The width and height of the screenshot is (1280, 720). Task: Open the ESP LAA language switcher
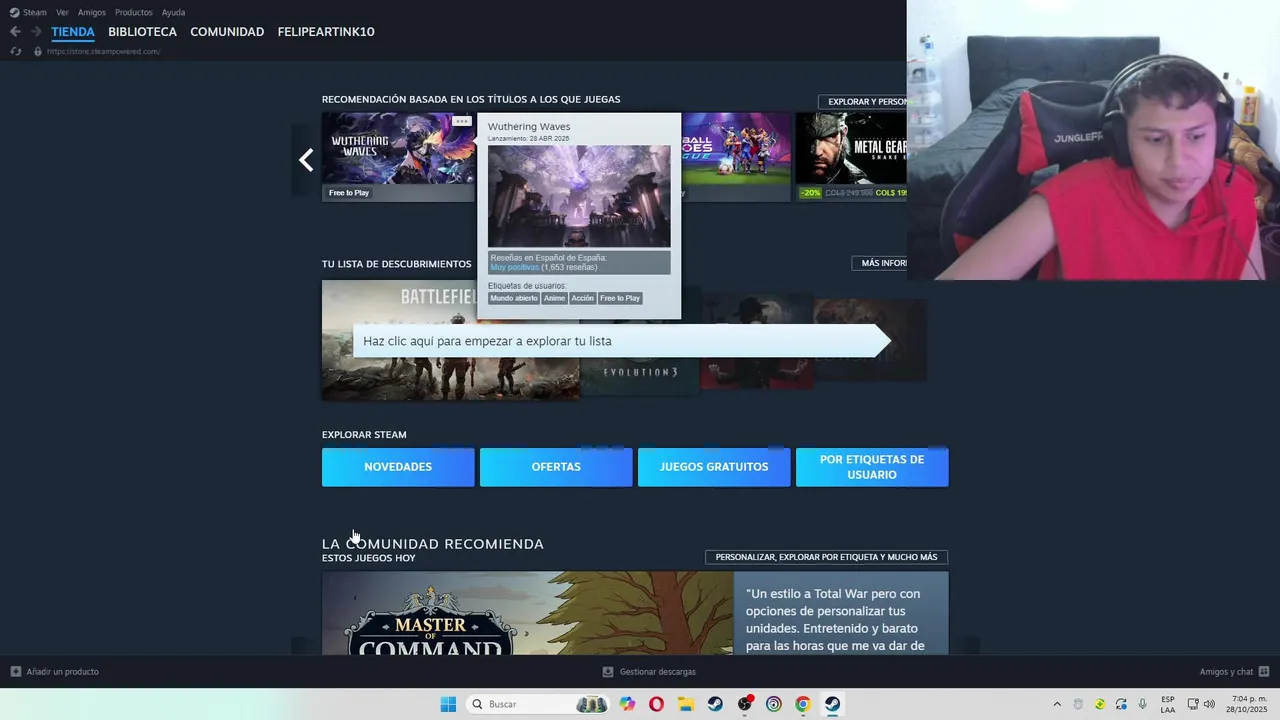tap(1168, 704)
